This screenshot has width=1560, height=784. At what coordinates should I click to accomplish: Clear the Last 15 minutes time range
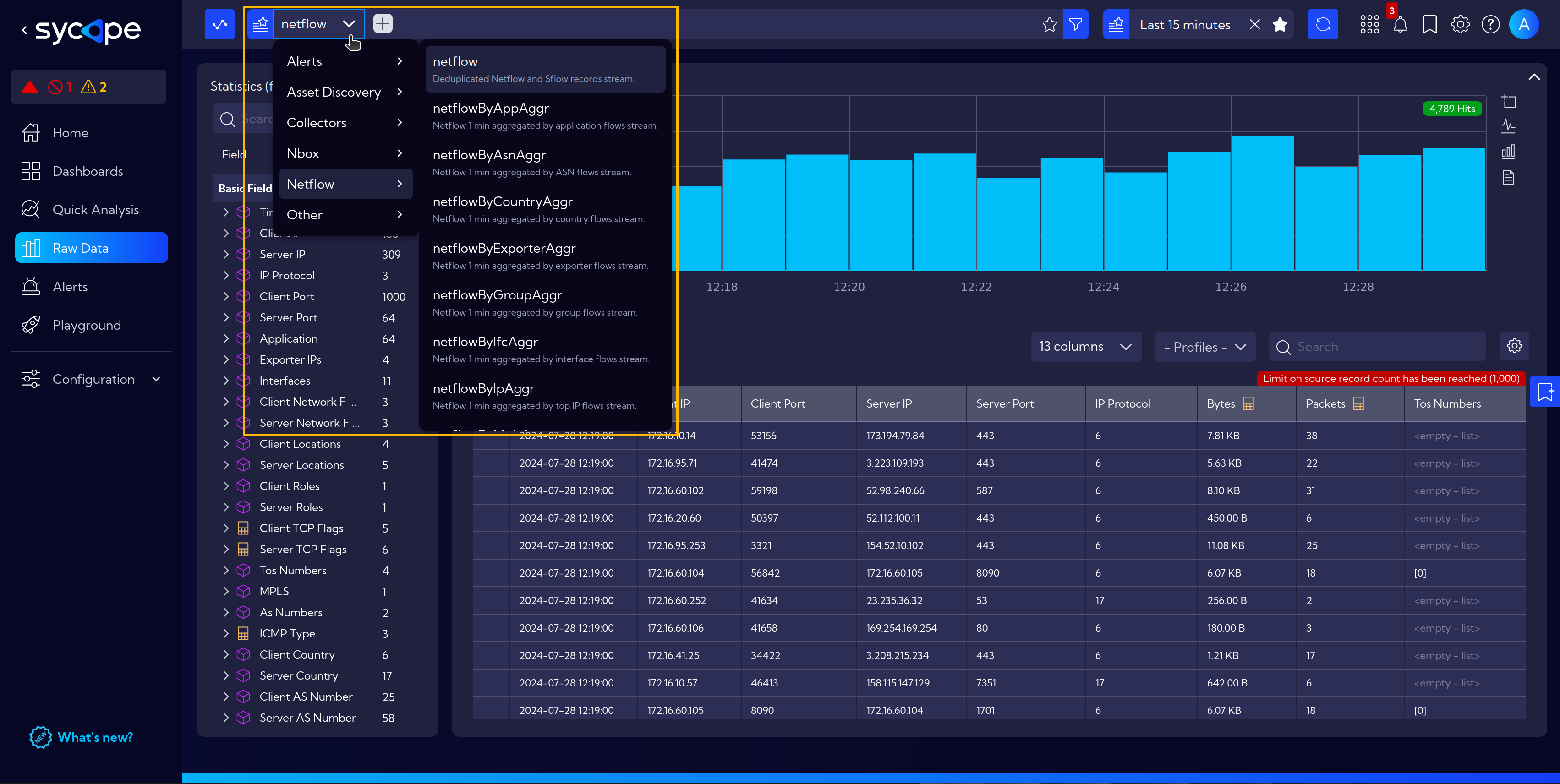click(1255, 24)
